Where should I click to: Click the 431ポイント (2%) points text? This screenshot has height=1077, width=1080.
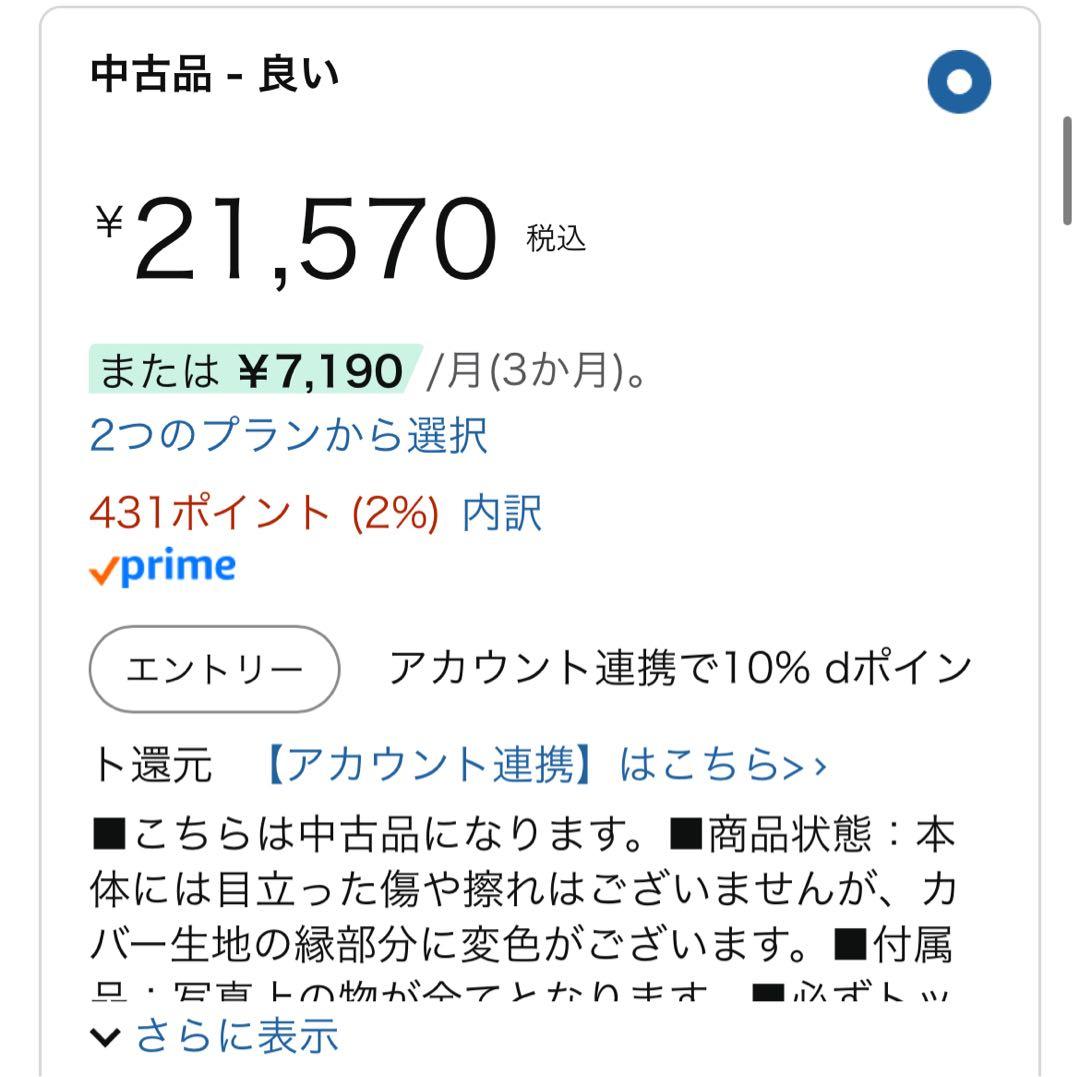tap(265, 514)
